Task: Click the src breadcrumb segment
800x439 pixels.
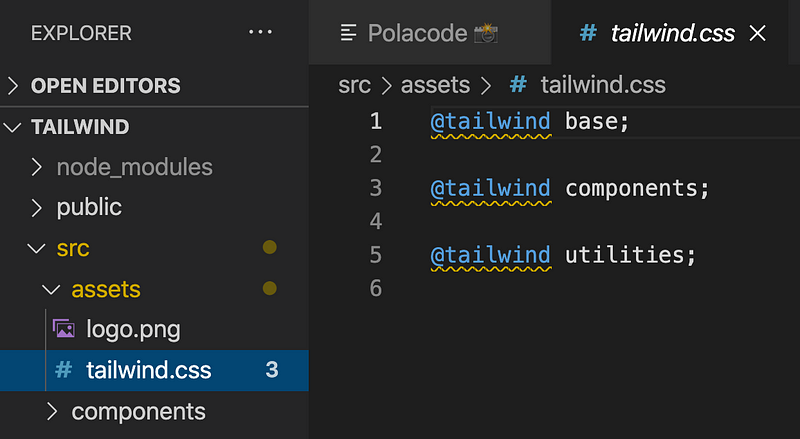Action: pyautogui.click(x=355, y=85)
